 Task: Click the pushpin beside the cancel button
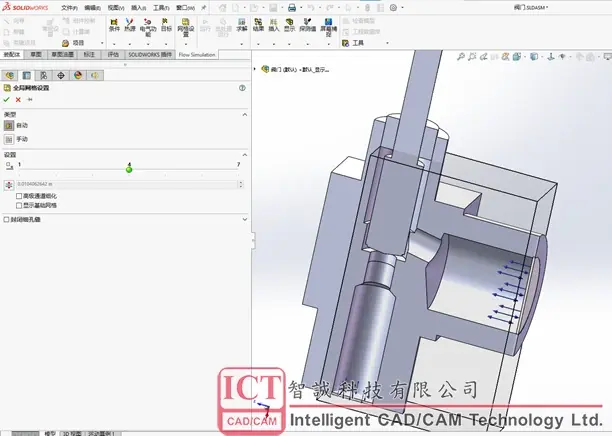coord(30,100)
